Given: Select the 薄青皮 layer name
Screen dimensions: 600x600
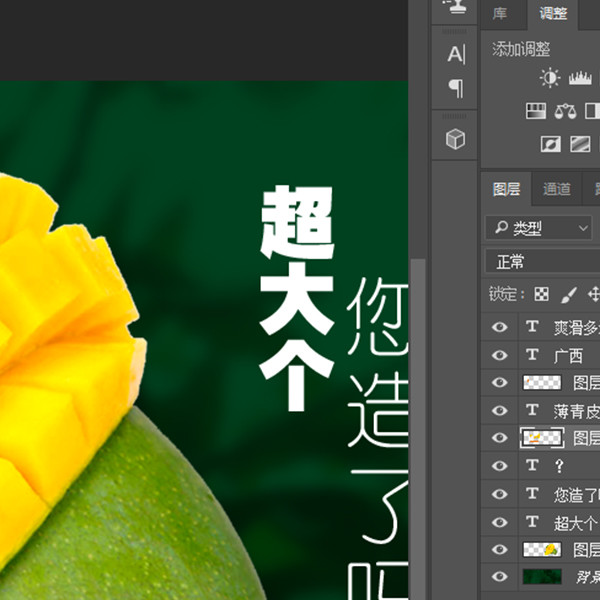Looking at the screenshot, I should (576, 411).
